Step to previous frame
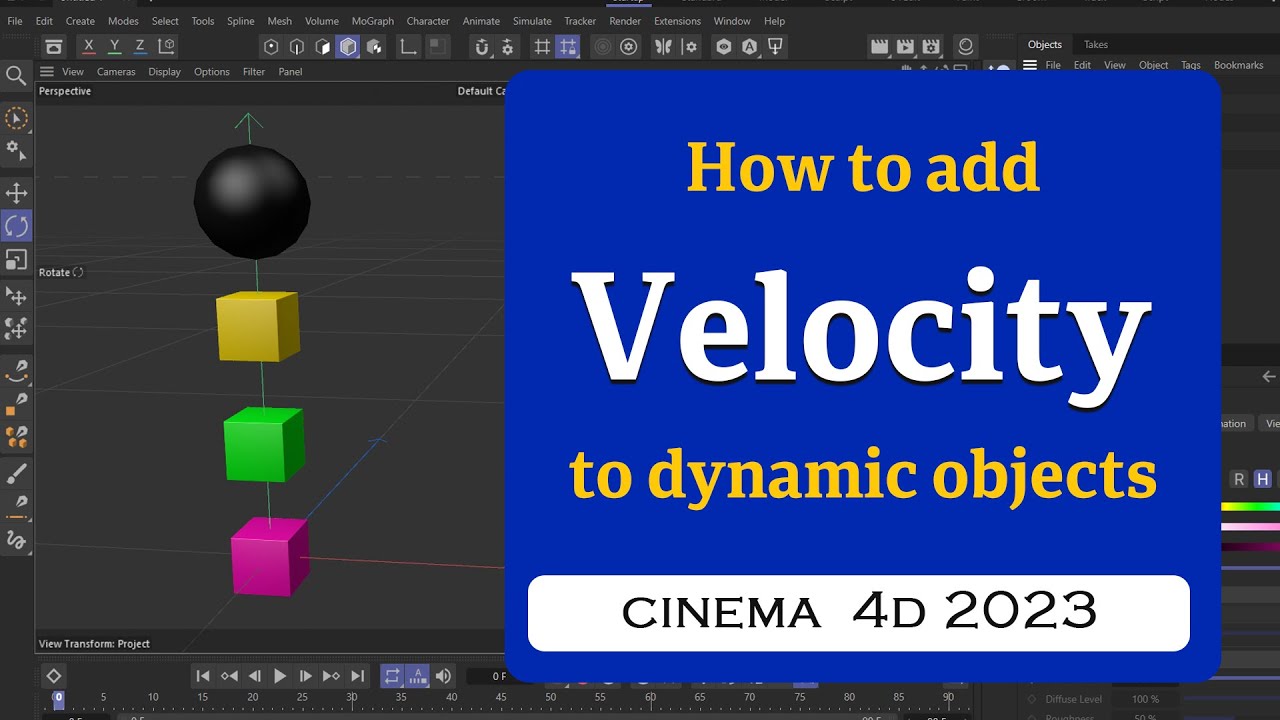Screen dimensions: 1280x720 click(254, 676)
